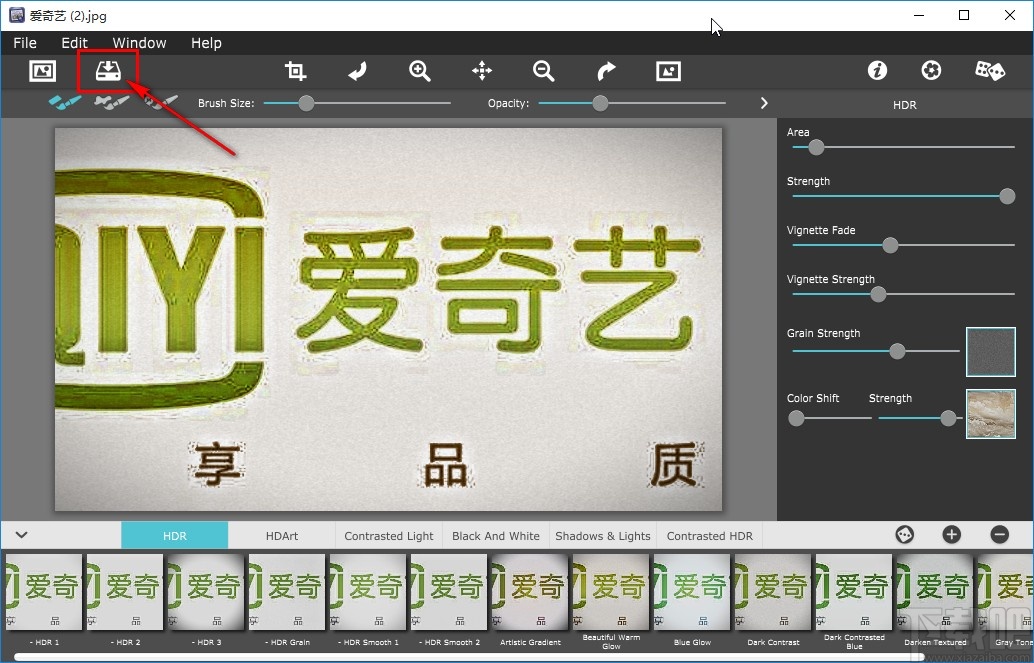Select the HDR preset tab
The height and width of the screenshot is (663, 1034).
(x=175, y=536)
